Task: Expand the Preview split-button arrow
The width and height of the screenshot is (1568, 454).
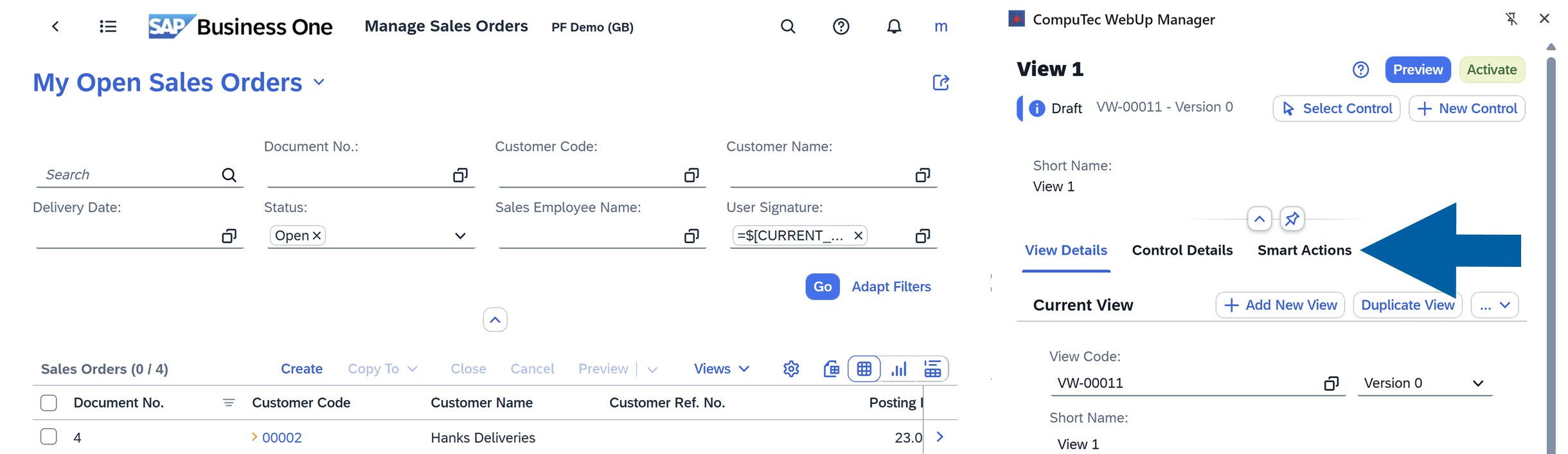Action: point(652,369)
